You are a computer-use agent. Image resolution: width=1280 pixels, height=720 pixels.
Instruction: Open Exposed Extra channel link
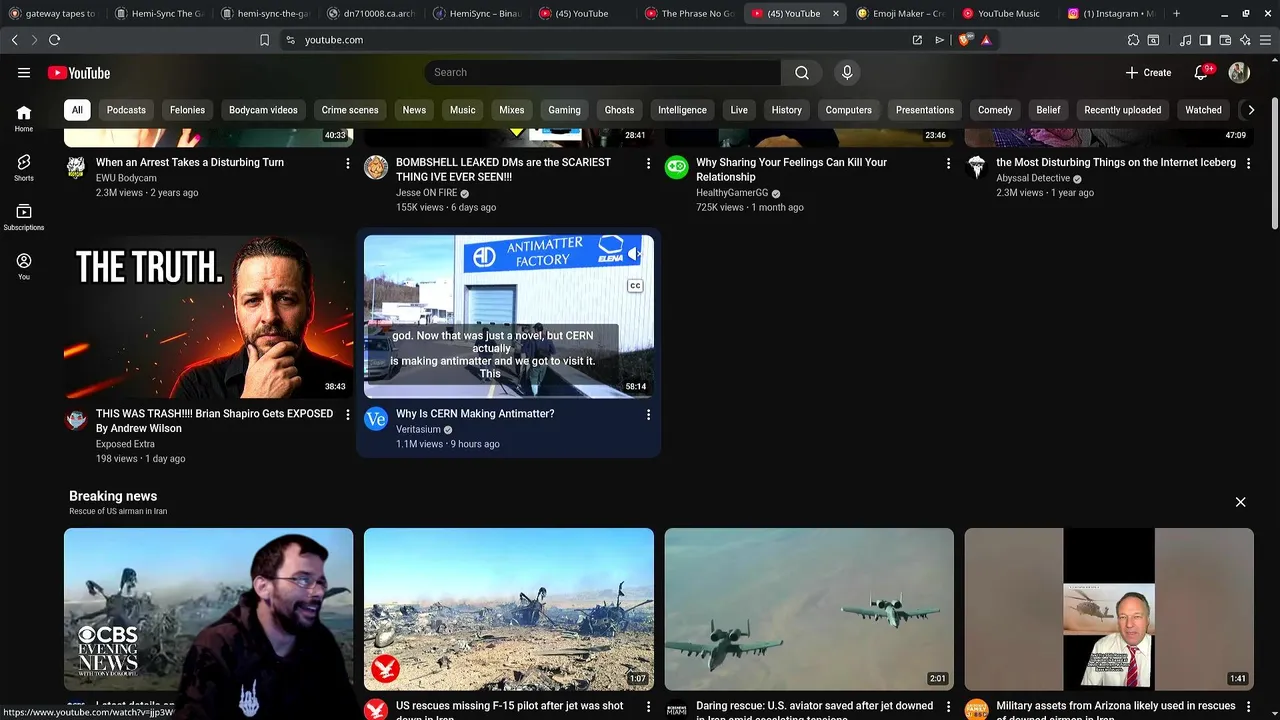(x=125, y=444)
